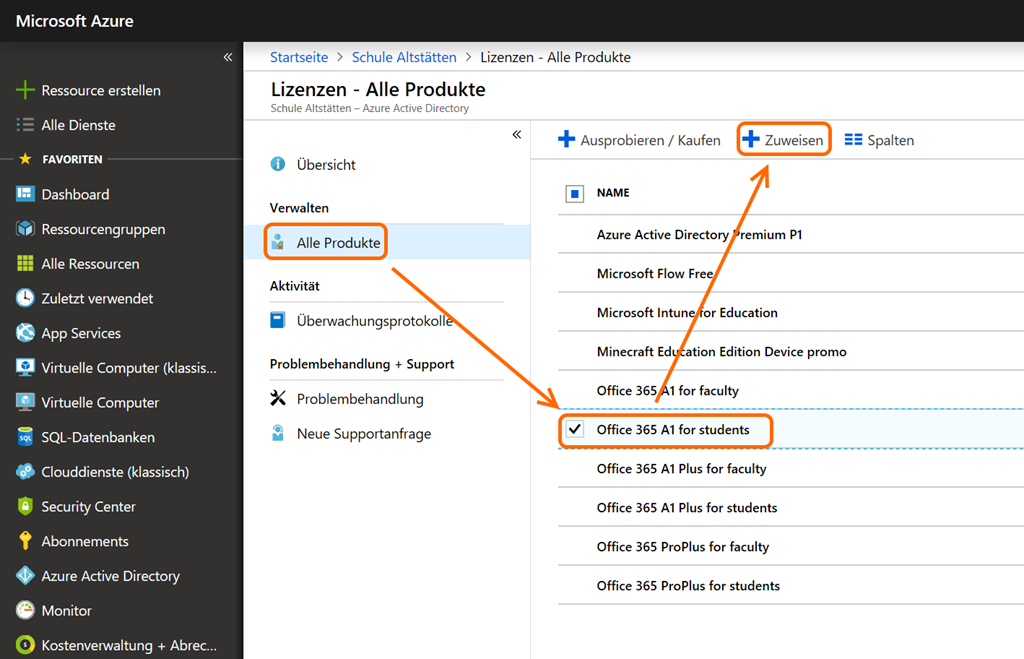Collapse the Lizenzen navigation pane
This screenshot has width=1024, height=659.
pyautogui.click(x=517, y=134)
